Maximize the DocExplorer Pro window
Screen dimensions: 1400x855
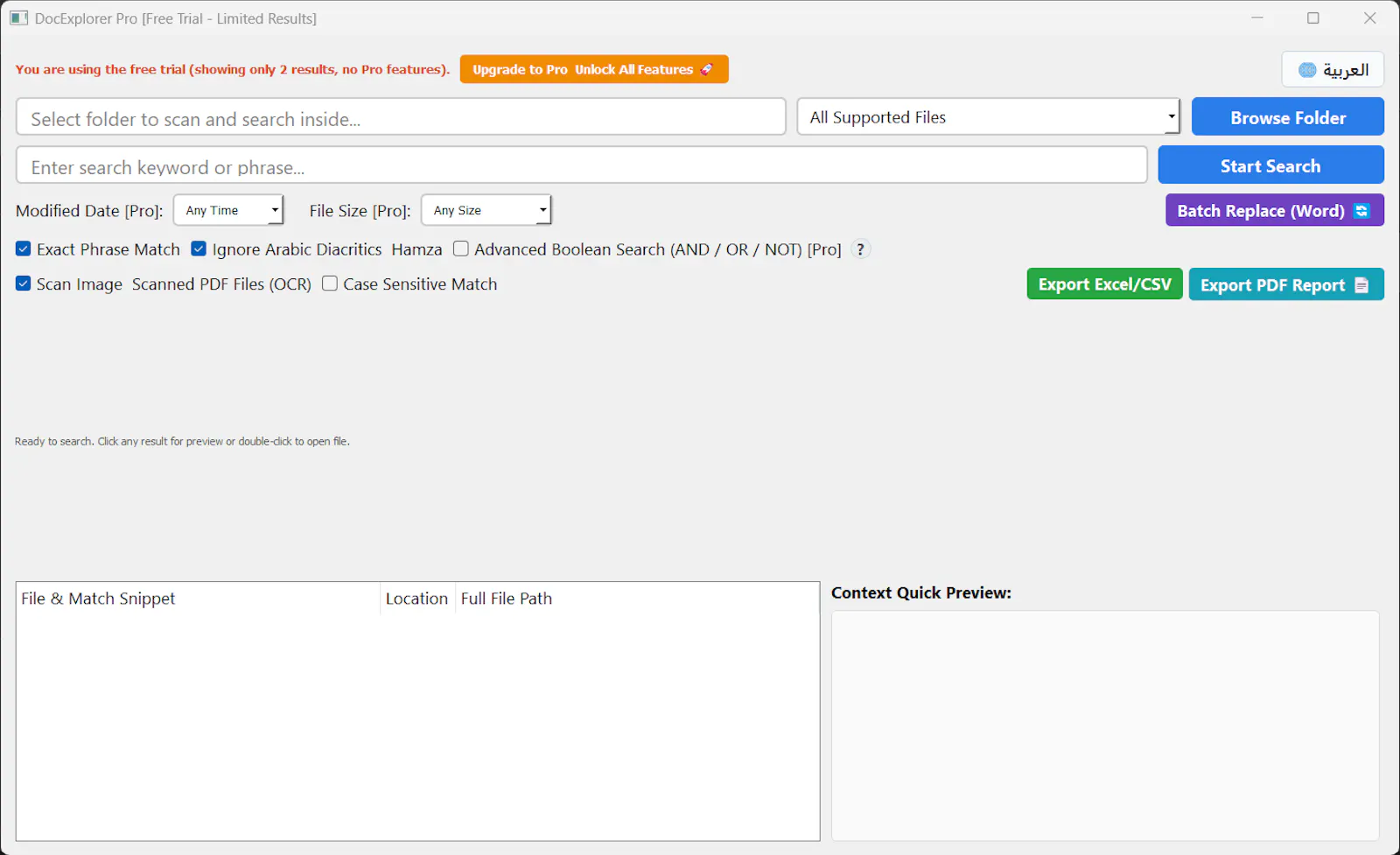pyautogui.click(x=1313, y=18)
